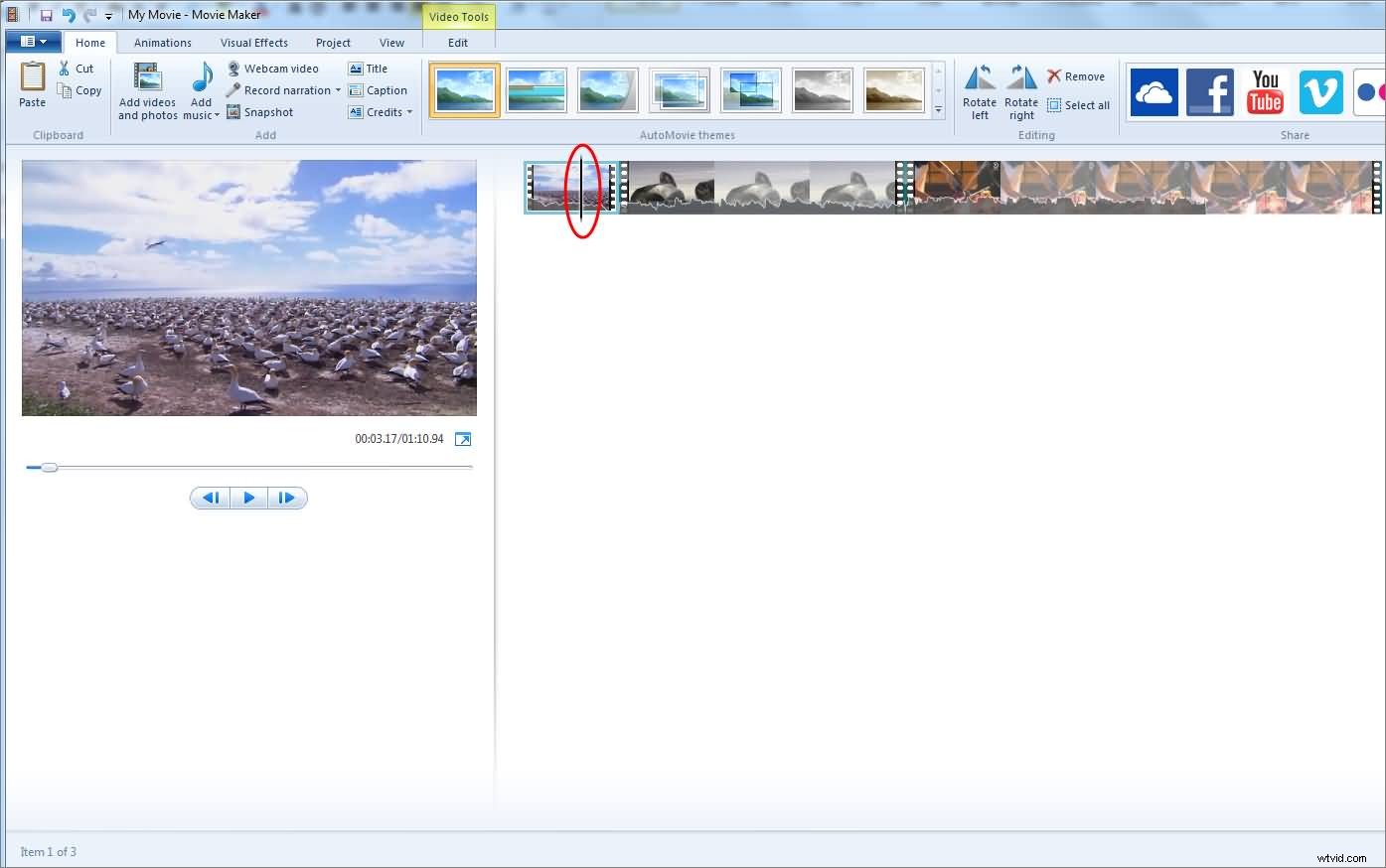Copy the selected clip

pyautogui.click(x=79, y=89)
